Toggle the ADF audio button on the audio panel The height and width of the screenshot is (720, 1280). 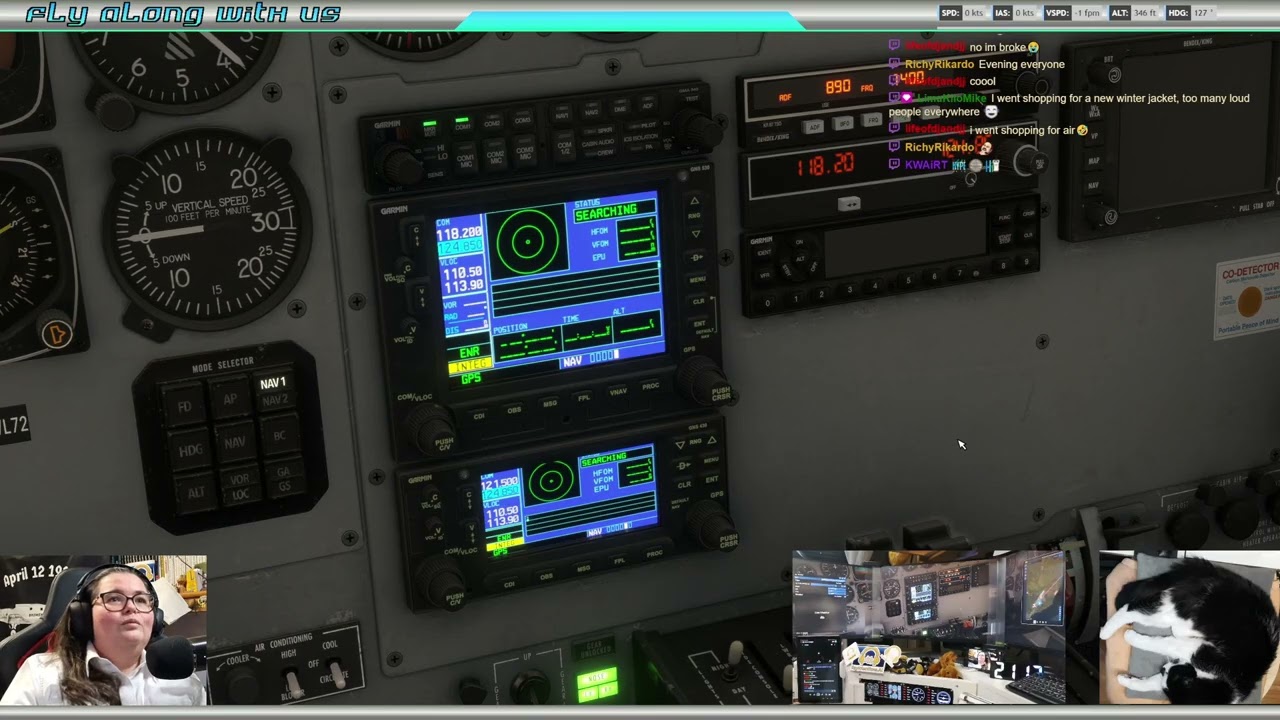[x=647, y=103]
